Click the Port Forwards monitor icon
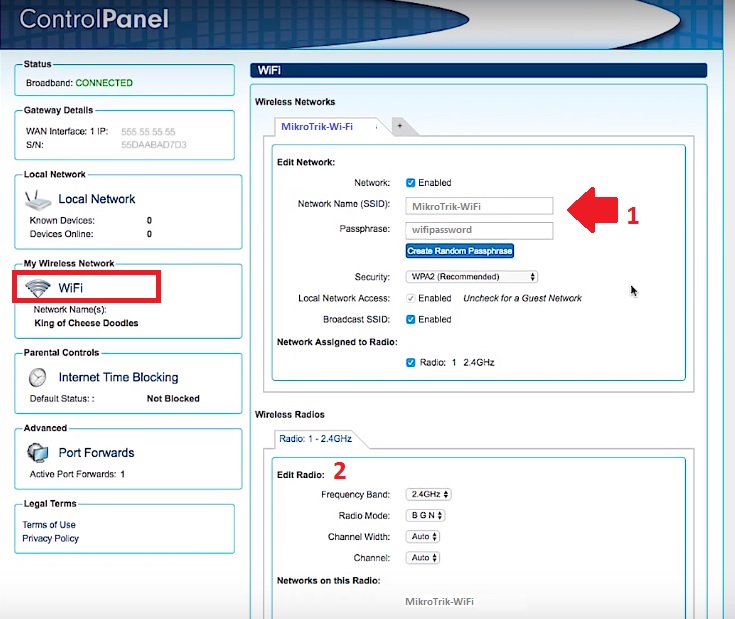Viewport: 735px width, 619px height. (x=38, y=453)
